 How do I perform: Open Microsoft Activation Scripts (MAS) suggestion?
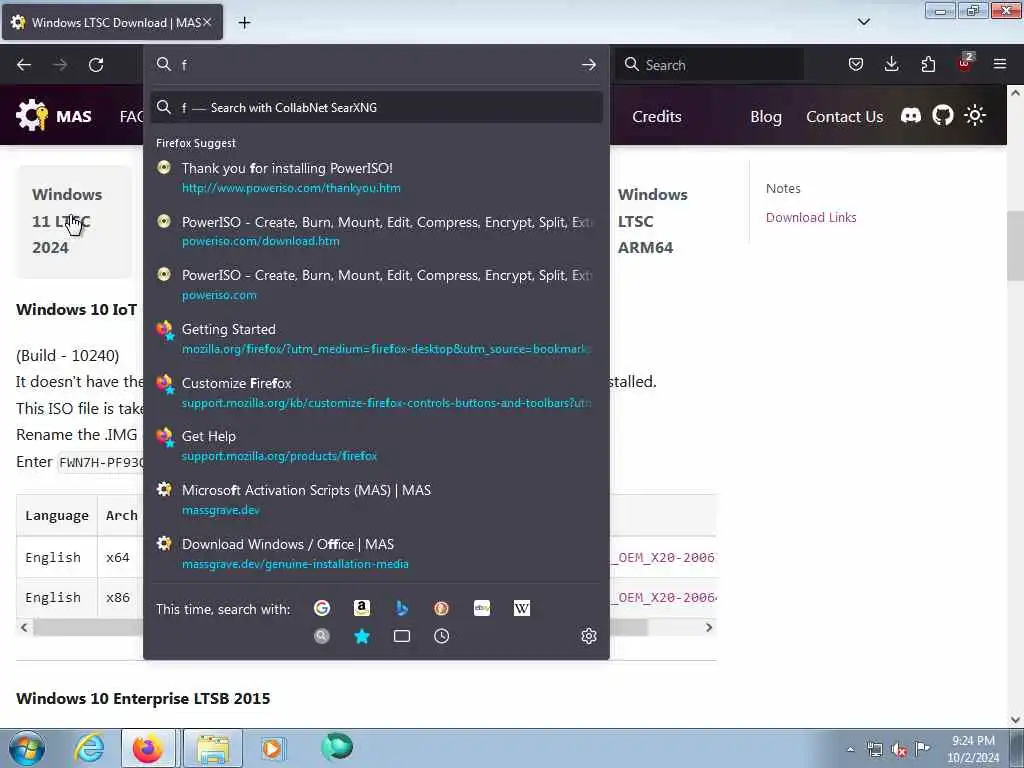click(376, 499)
